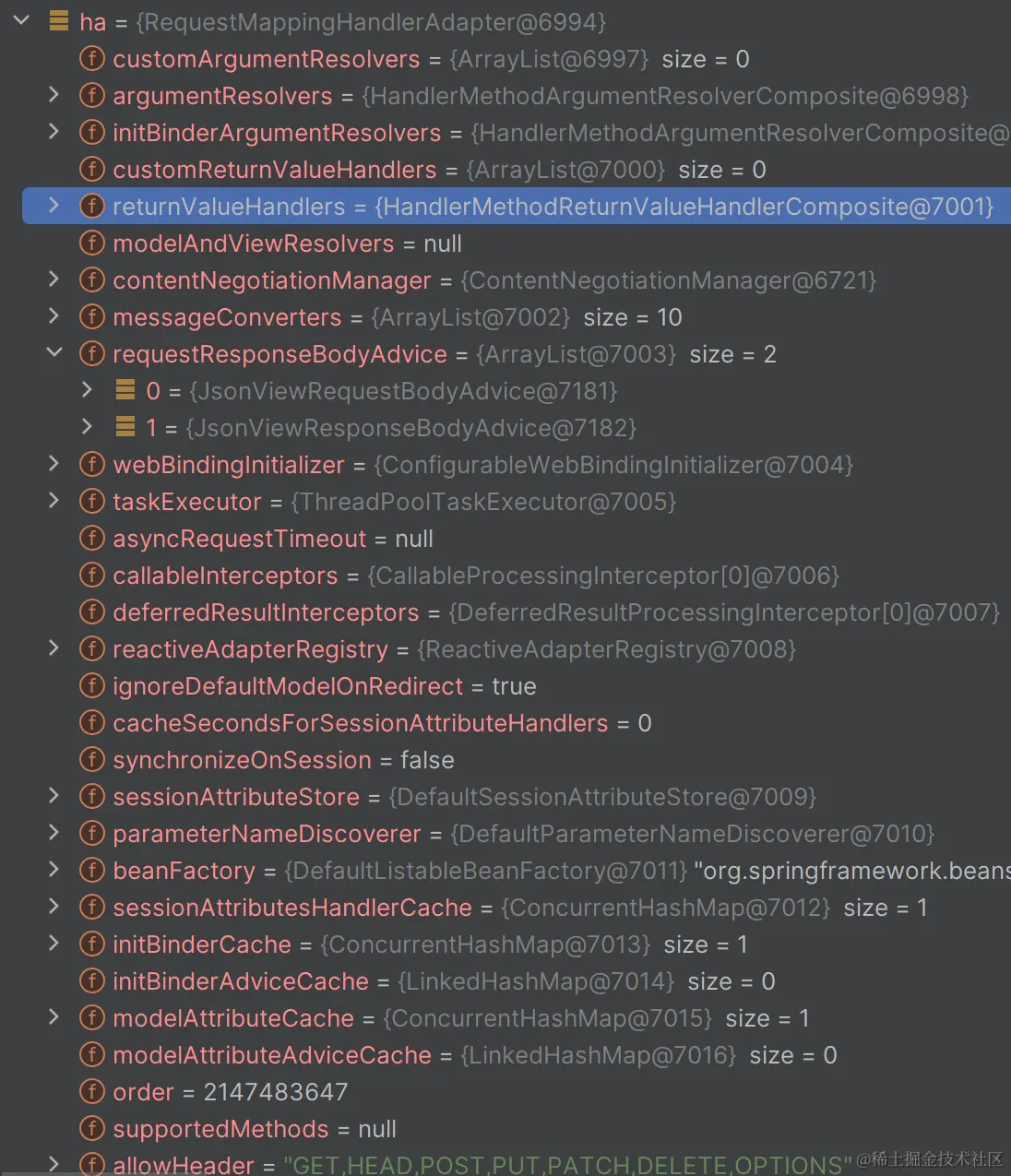Expand the beanFactory field arrow
This screenshot has height=1176, width=1011.
tap(54, 869)
